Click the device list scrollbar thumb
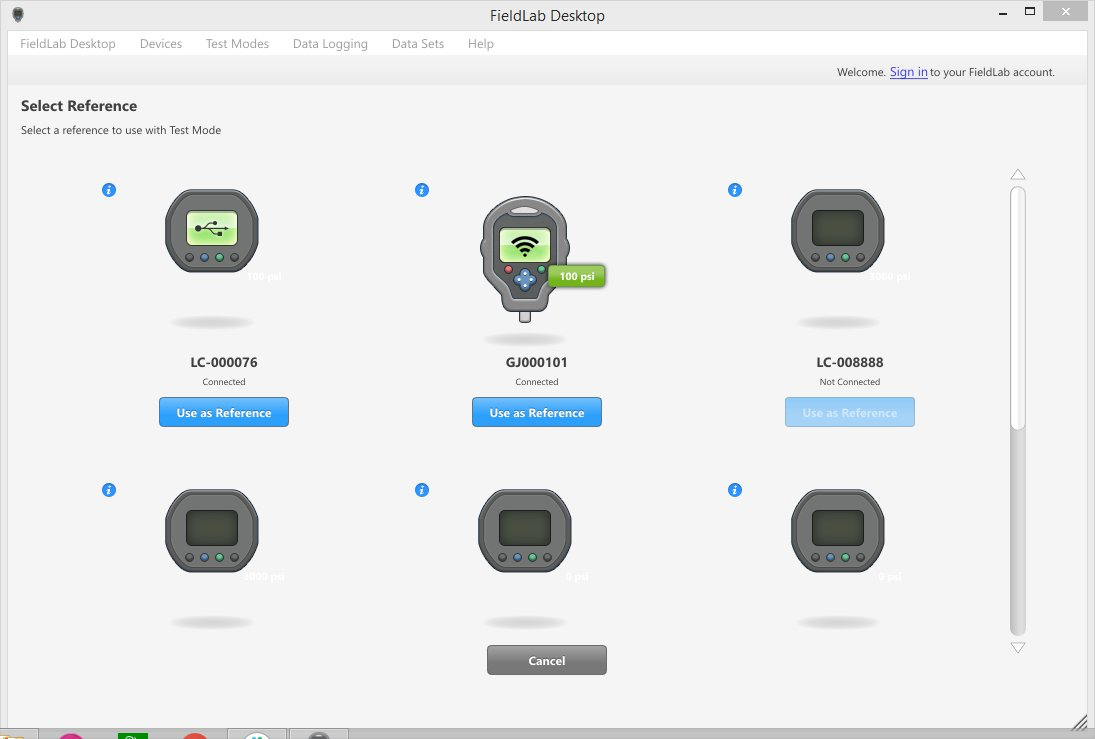 [1018, 307]
